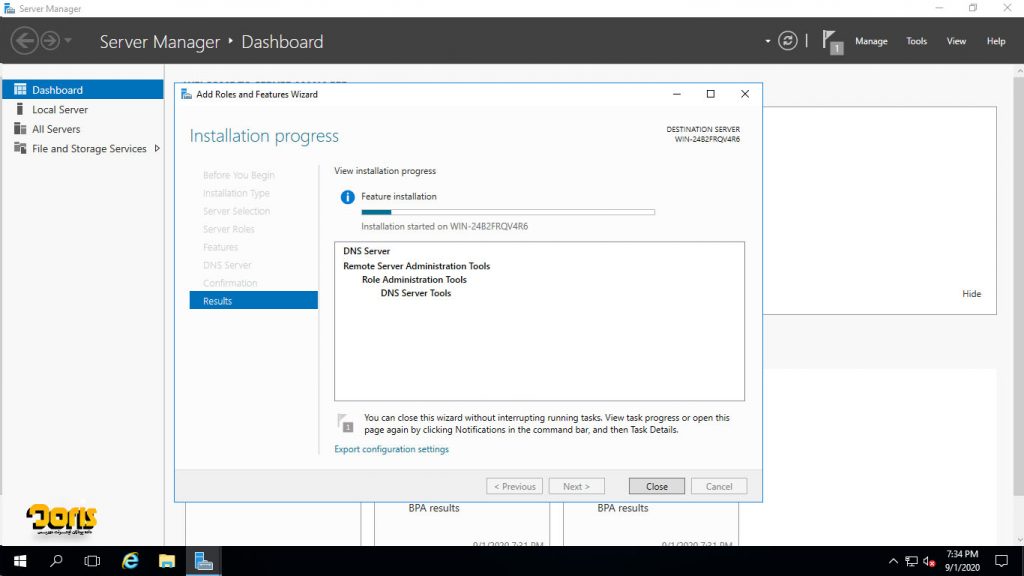The image size is (1024, 576).
Task: Click the network icon in the system tray
Action: 911,561
